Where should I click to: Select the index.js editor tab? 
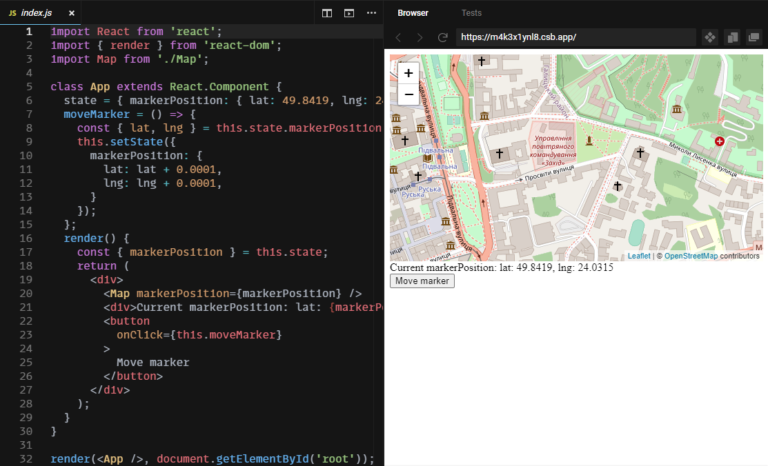(x=36, y=13)
